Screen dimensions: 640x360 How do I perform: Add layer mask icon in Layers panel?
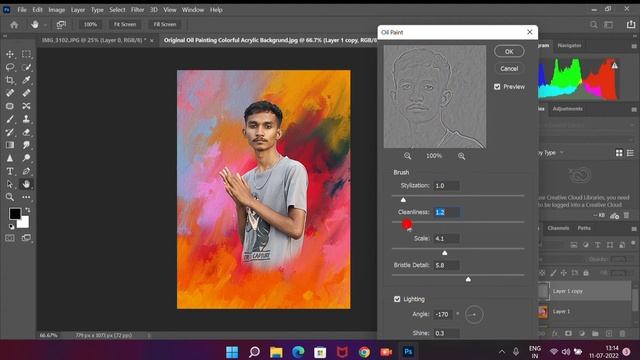[568, 333]
